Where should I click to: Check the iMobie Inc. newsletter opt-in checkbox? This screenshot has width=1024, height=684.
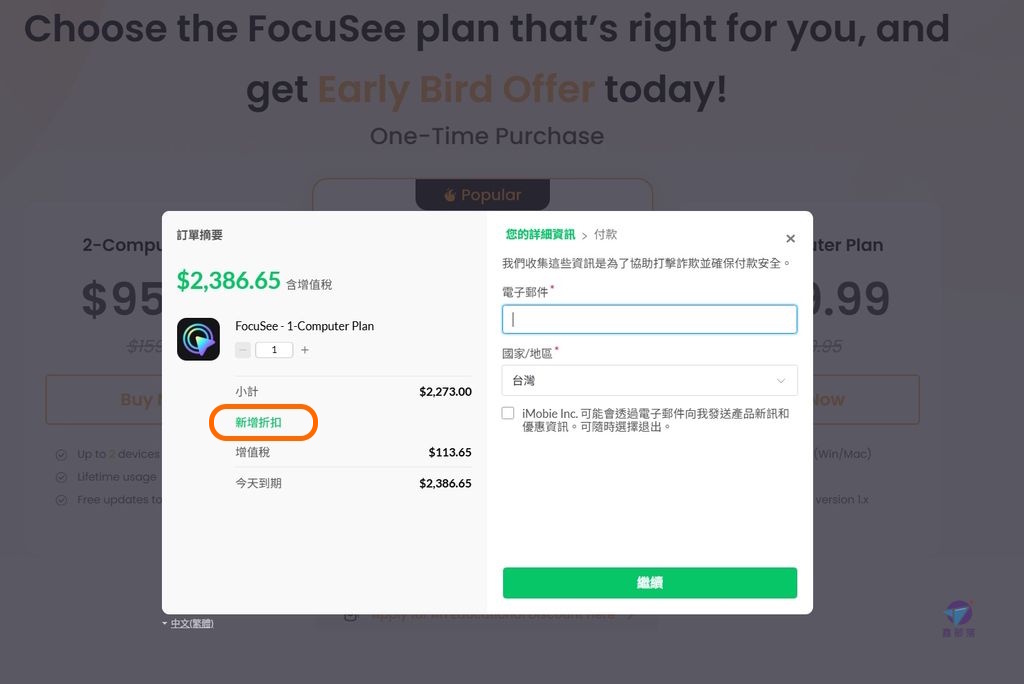[508, 413]
